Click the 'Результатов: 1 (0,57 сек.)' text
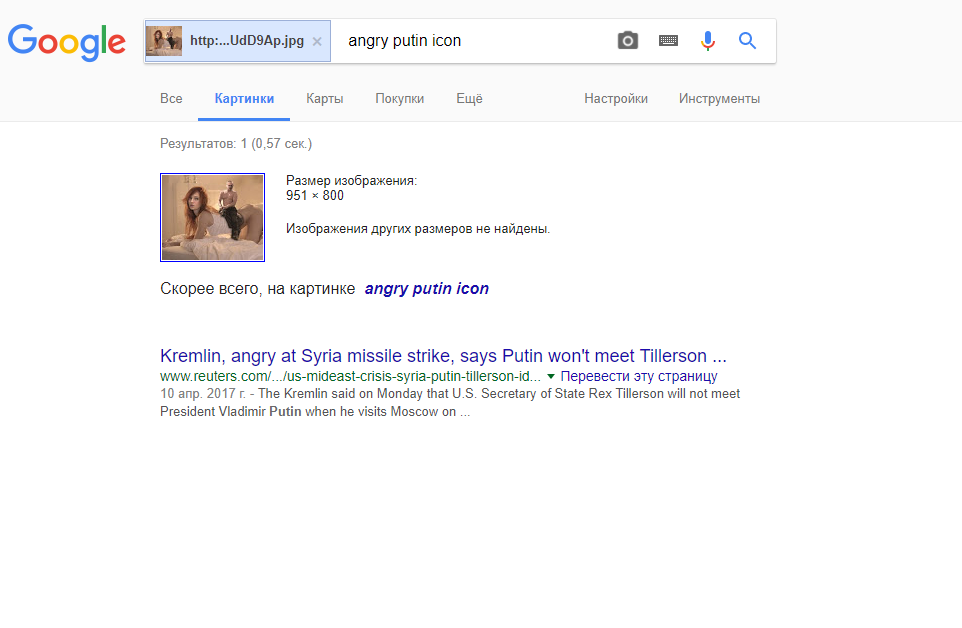The height and width of the screenshot is (628, 962). click(236, 144)
